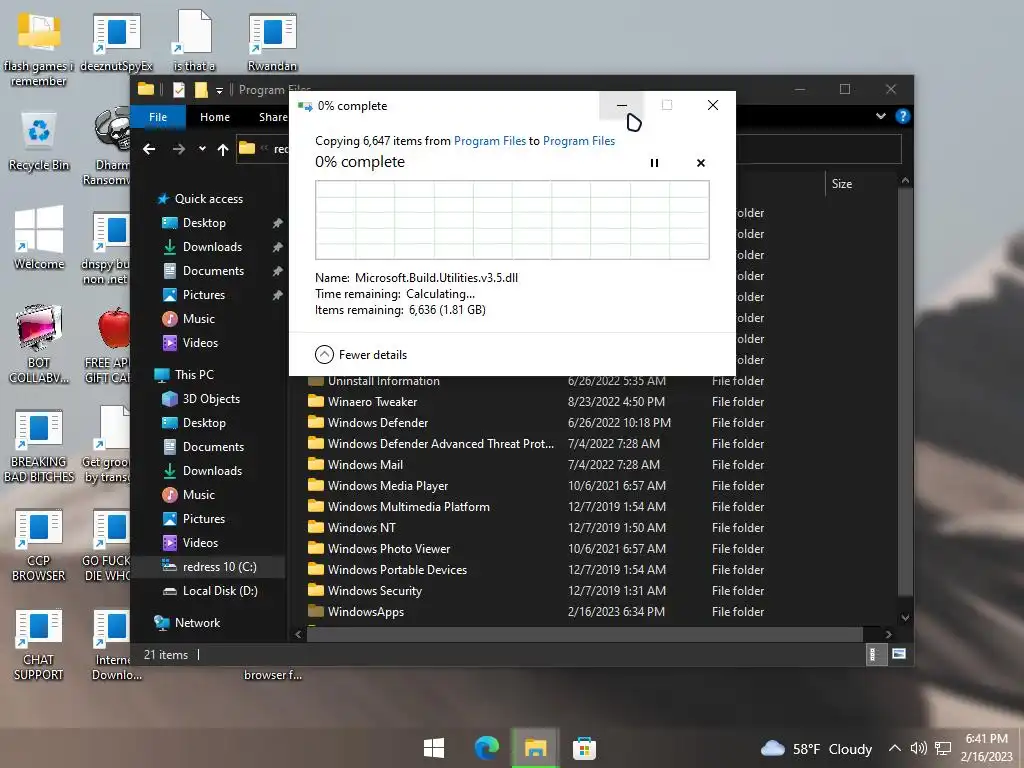Go up one folder level
The width and height of the screenshot is (1024, 768).
point(223,150)
